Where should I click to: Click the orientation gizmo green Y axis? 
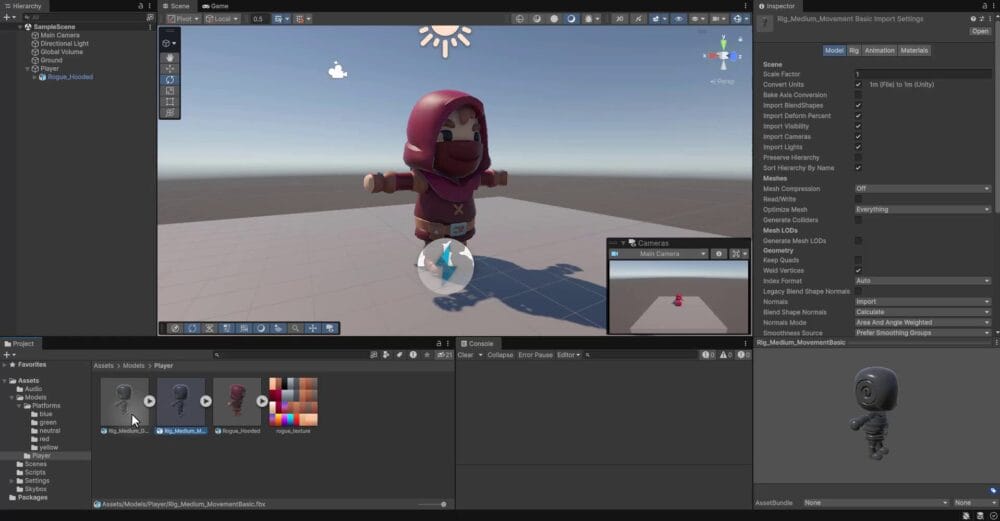pyautogui.click(x=723, y=43)
